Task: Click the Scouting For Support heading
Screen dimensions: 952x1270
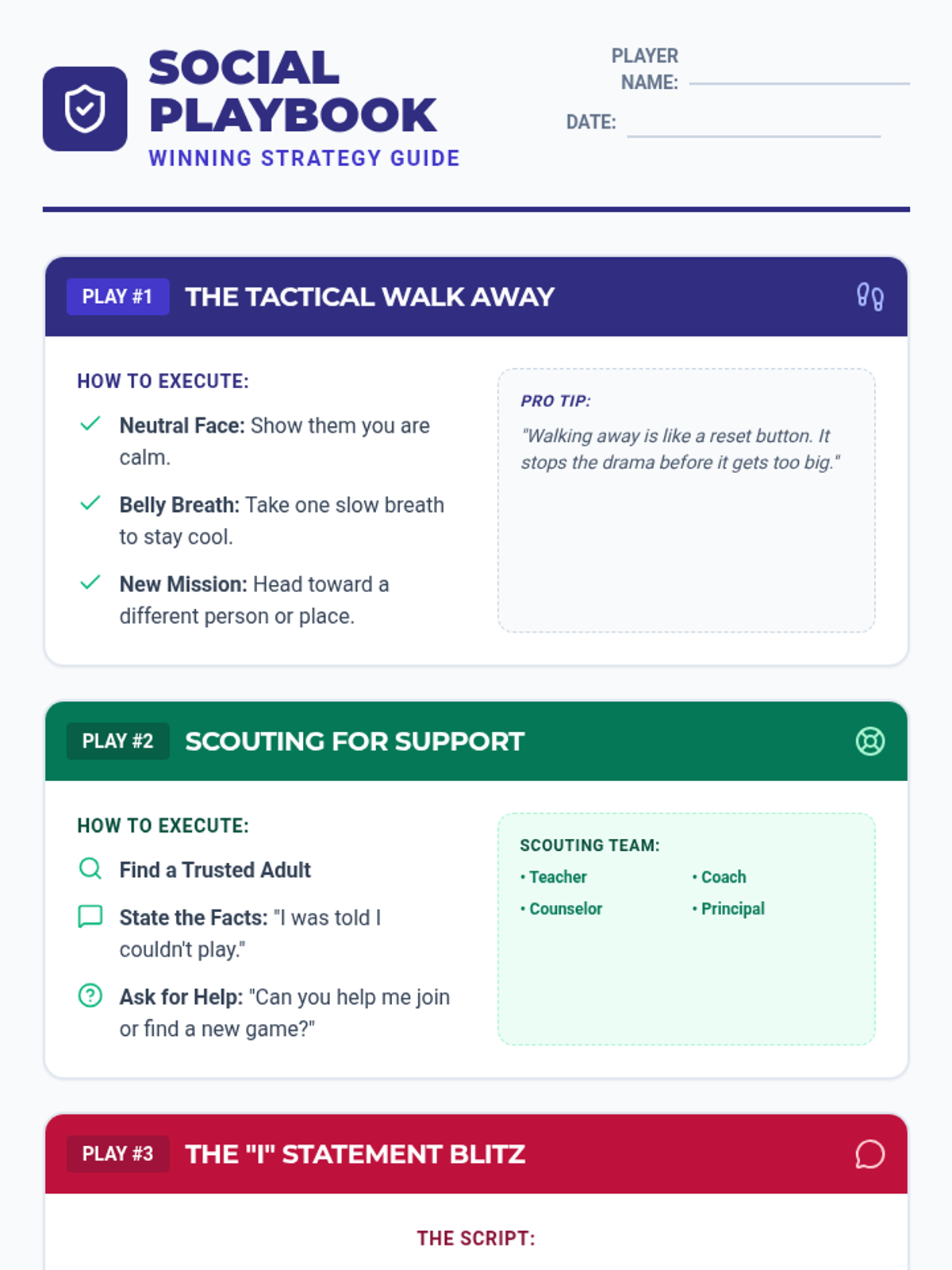Action: [x=355, y=741]
